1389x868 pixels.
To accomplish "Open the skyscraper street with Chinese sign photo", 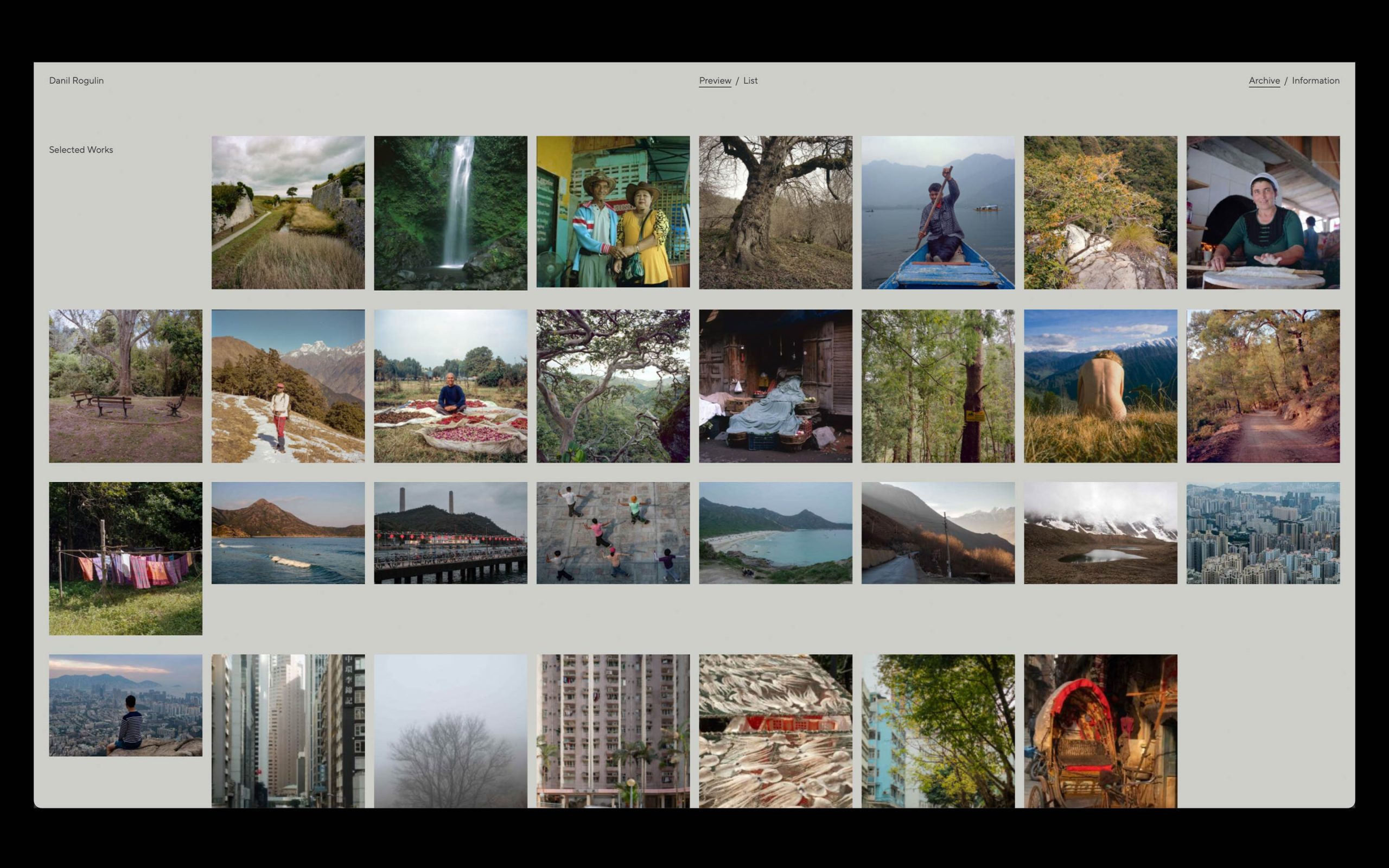I will click(288, 731).
